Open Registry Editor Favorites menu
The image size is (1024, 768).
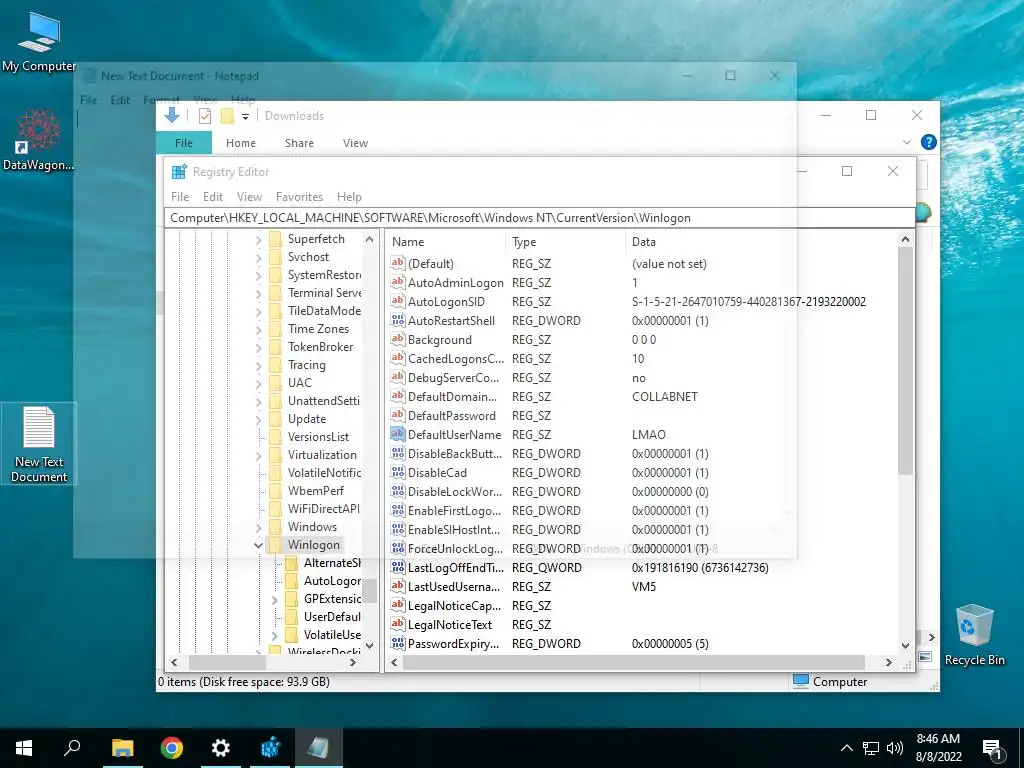click(299, 197)
